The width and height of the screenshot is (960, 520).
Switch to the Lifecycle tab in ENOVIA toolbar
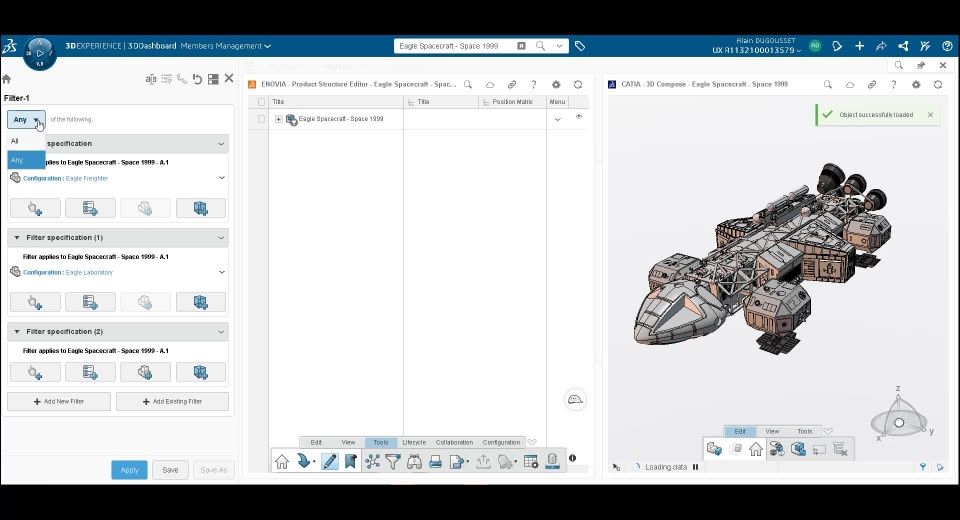(414, 442)
